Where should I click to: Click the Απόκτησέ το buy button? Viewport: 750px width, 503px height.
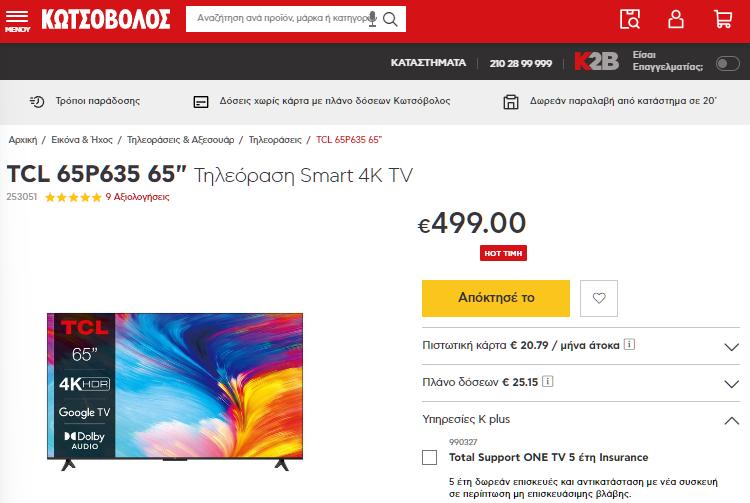point(496,298)
